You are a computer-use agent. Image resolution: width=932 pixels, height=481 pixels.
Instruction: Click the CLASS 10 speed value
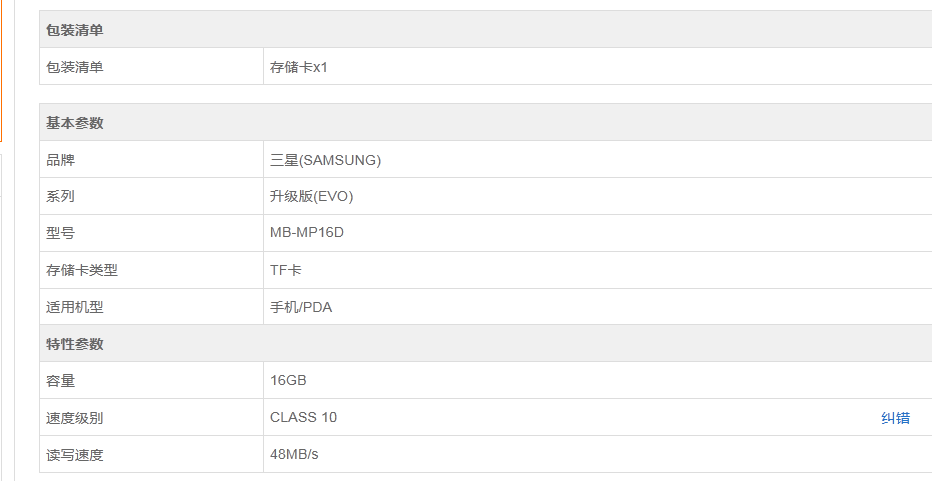[303, 418]
